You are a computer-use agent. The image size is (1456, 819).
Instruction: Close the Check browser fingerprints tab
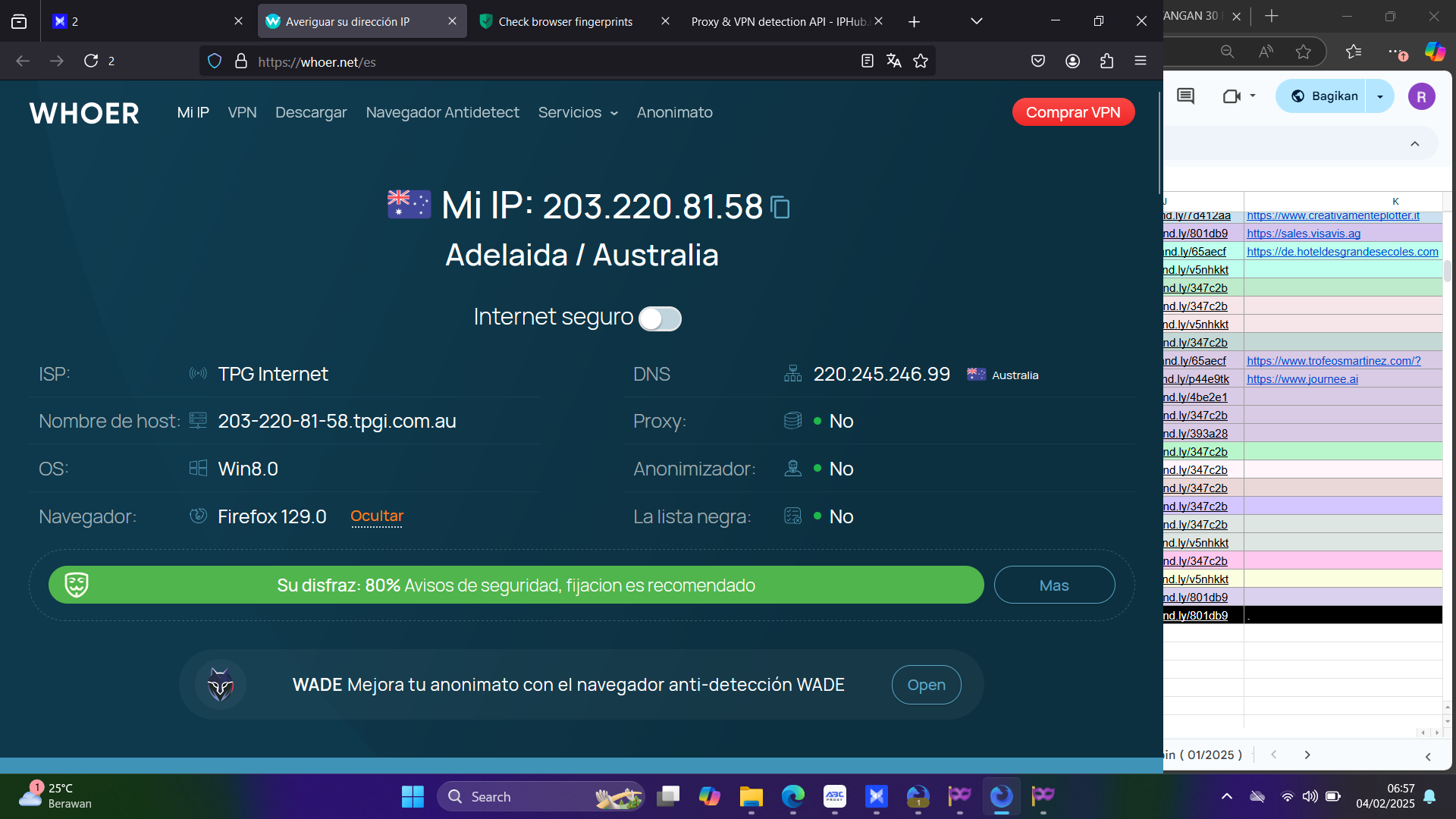[x=665, y=21]
